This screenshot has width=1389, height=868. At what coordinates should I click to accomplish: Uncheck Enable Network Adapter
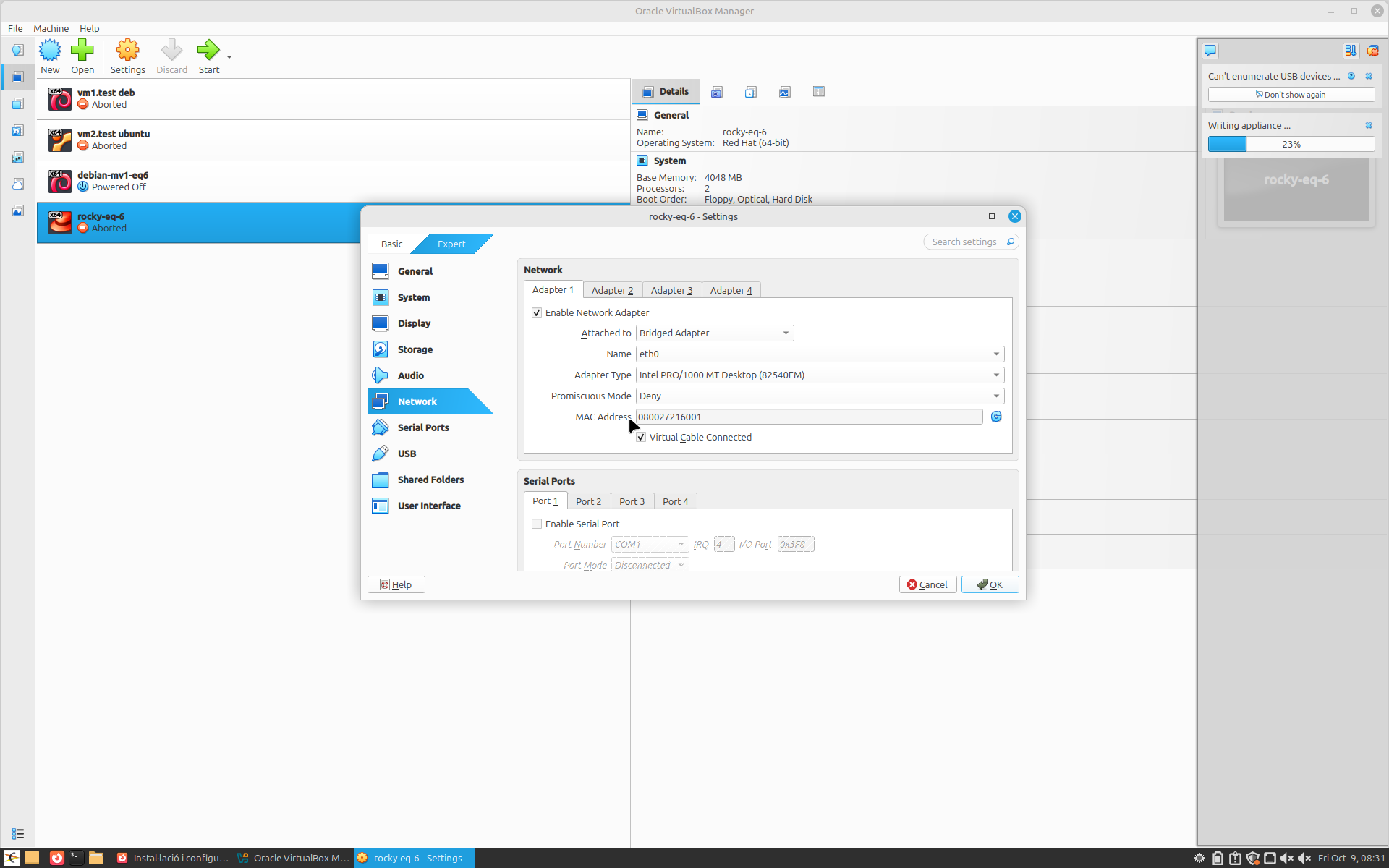click(x=537, y=312)
